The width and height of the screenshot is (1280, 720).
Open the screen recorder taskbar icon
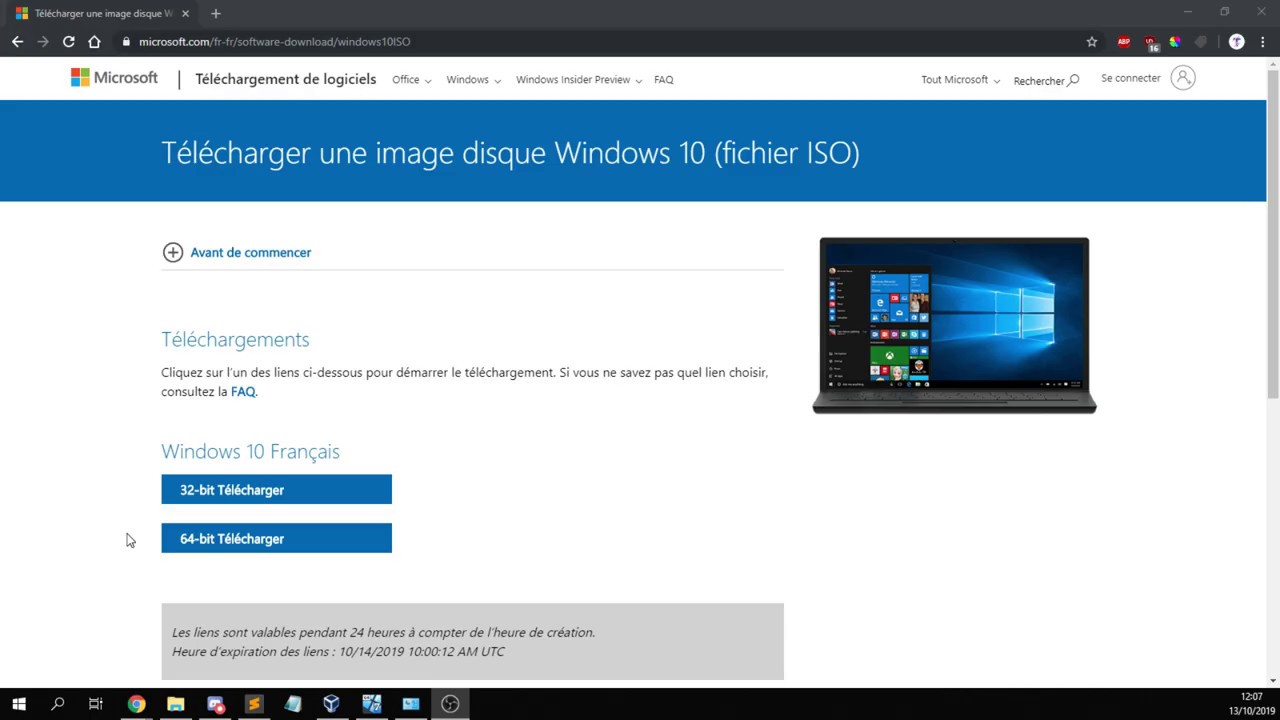(215, 704)
